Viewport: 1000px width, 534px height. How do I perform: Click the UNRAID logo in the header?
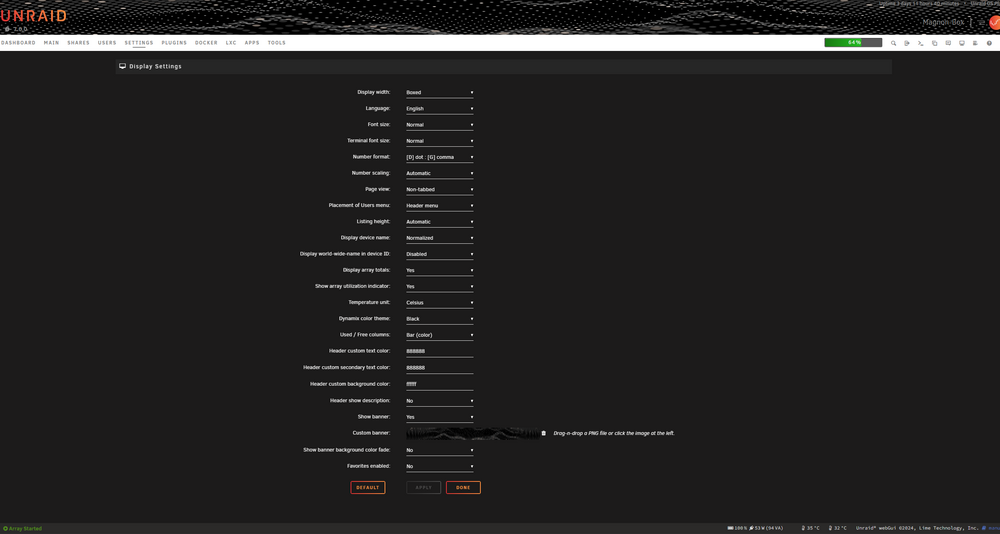pos(33,16)
